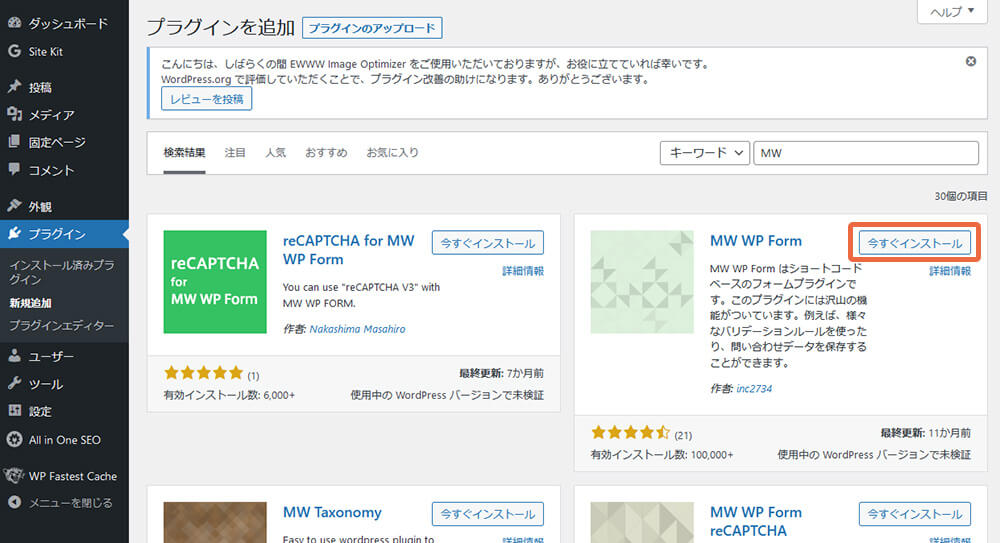Click the プラグイン plug icon
This screenshot has height=543, width=1000.
(14, 234)
